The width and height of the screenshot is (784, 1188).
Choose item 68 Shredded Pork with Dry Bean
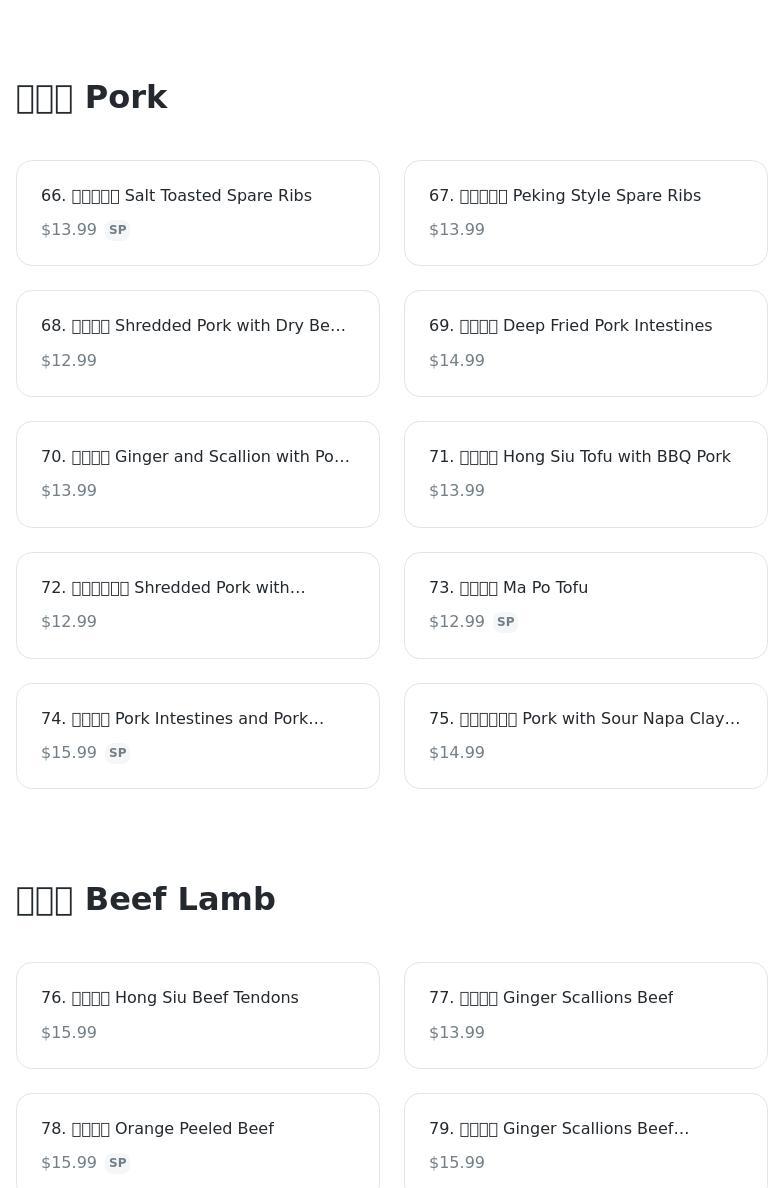tap(198, 343)
